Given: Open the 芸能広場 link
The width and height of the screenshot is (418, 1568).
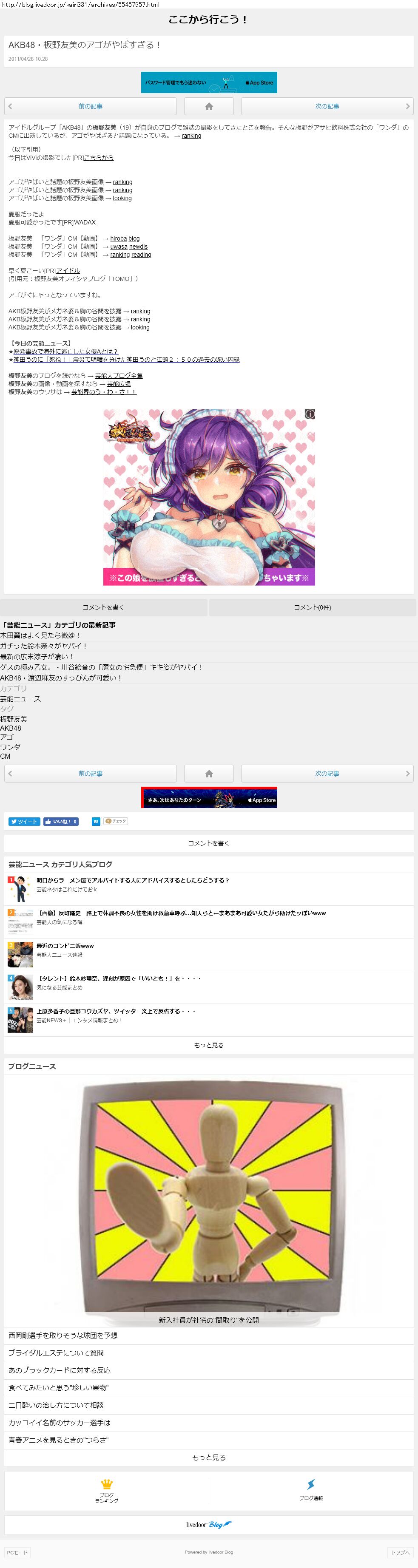Looking at the screenshot, I should 119,383.
